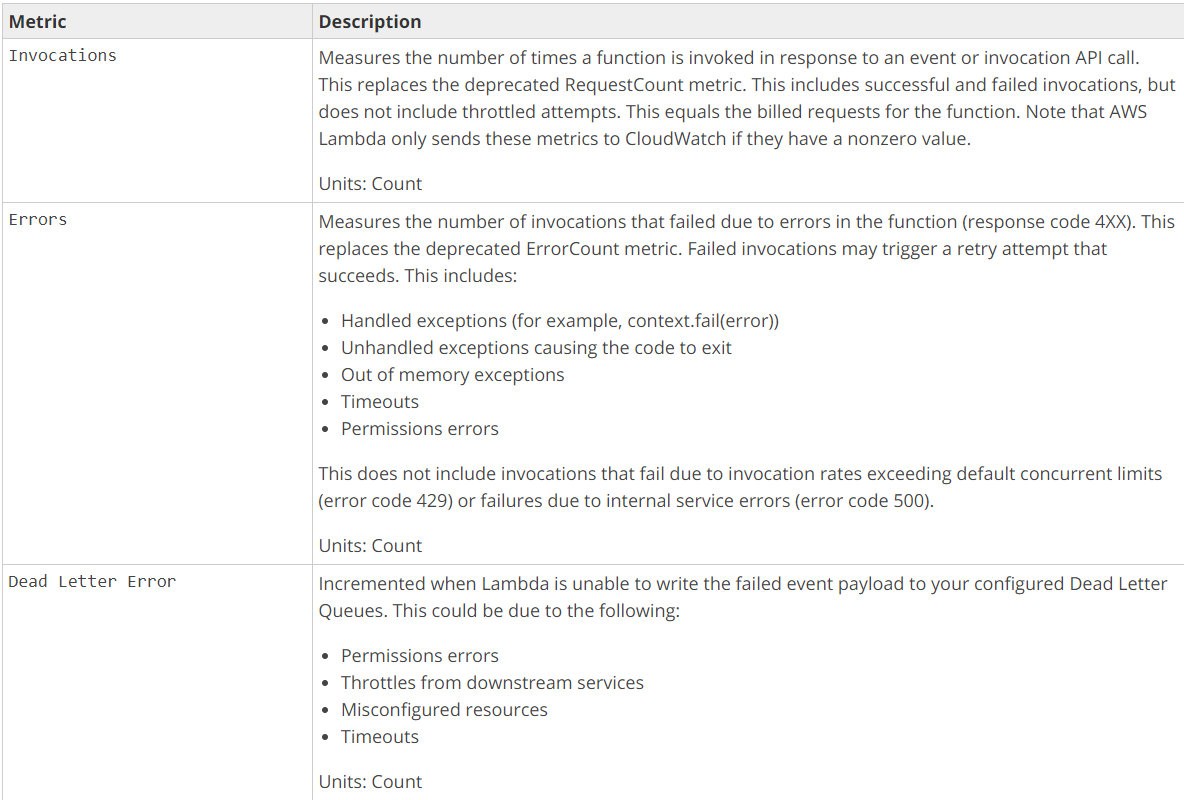Click the Misconfigured resources bullet
The width and height of the screenshot is (1184, 800).
tap(444, 710)
